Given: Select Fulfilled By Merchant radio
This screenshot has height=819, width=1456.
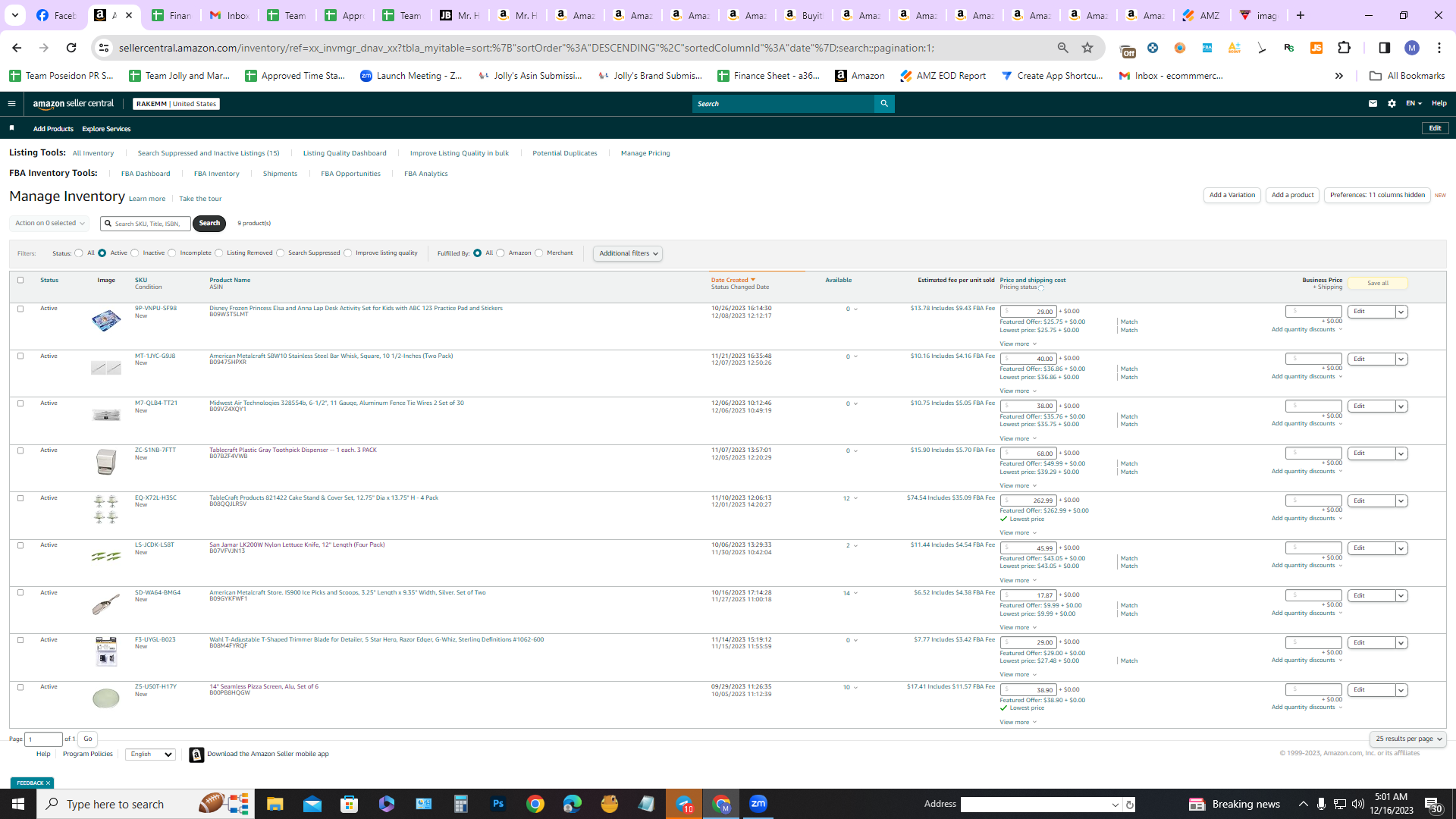Looking at the screenshot, I should click(539, 253).
